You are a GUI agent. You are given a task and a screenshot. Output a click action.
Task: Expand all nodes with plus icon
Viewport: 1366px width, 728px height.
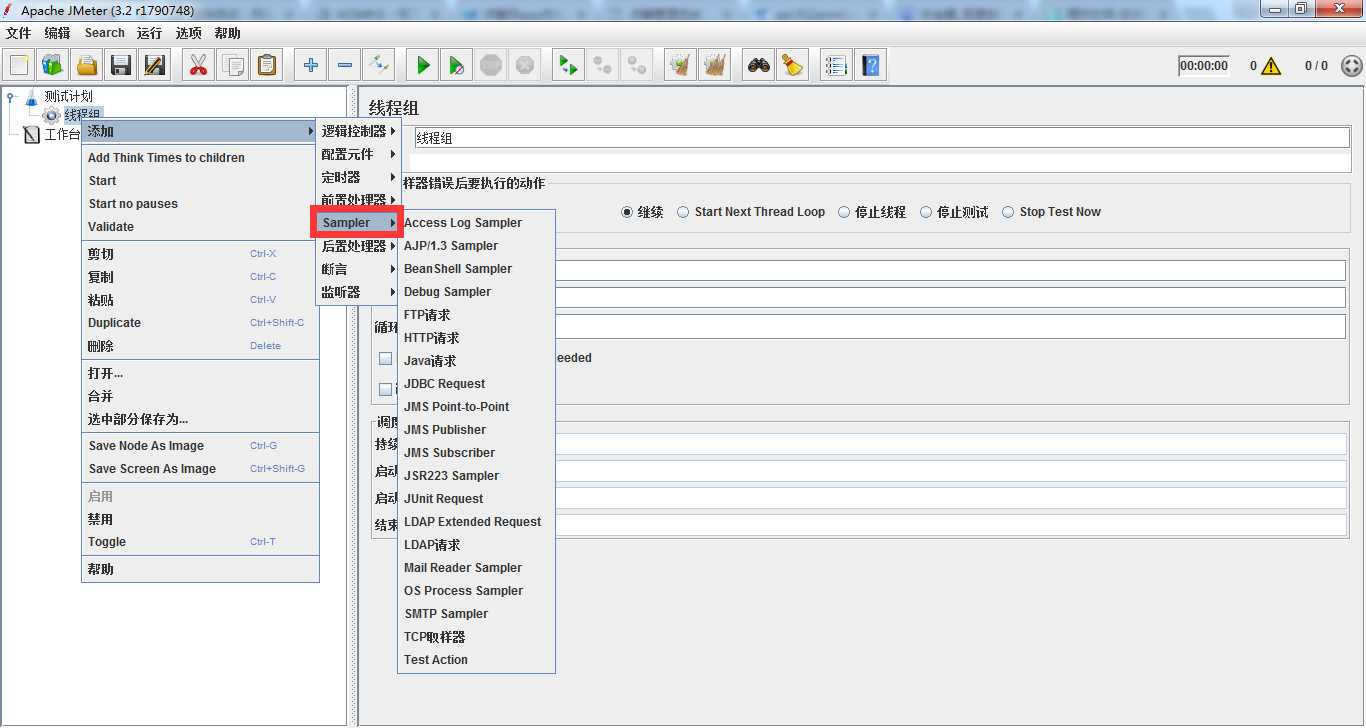click(x=311, y=66)
